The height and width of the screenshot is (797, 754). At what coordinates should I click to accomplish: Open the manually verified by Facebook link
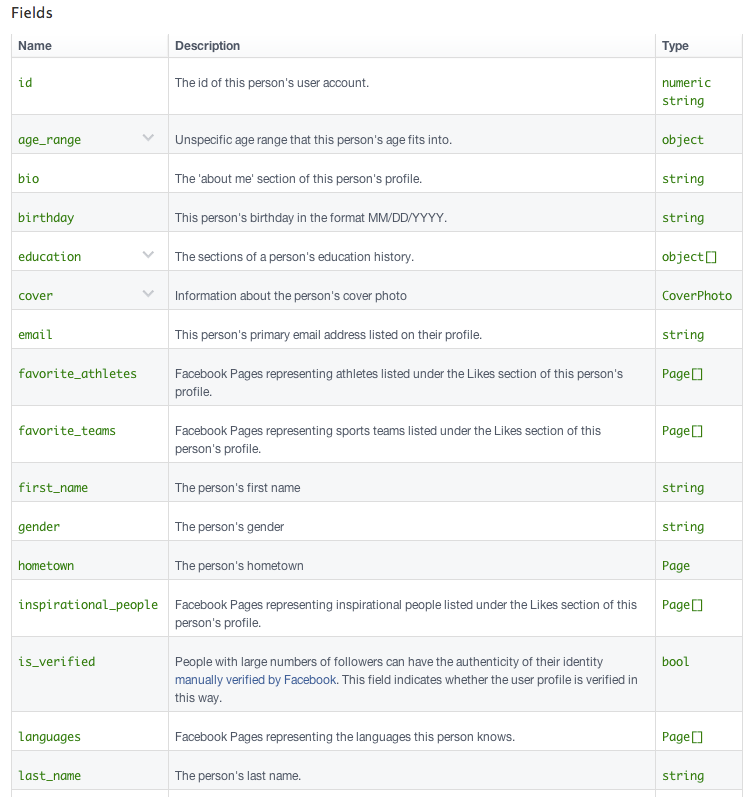[x=255, y=680]
